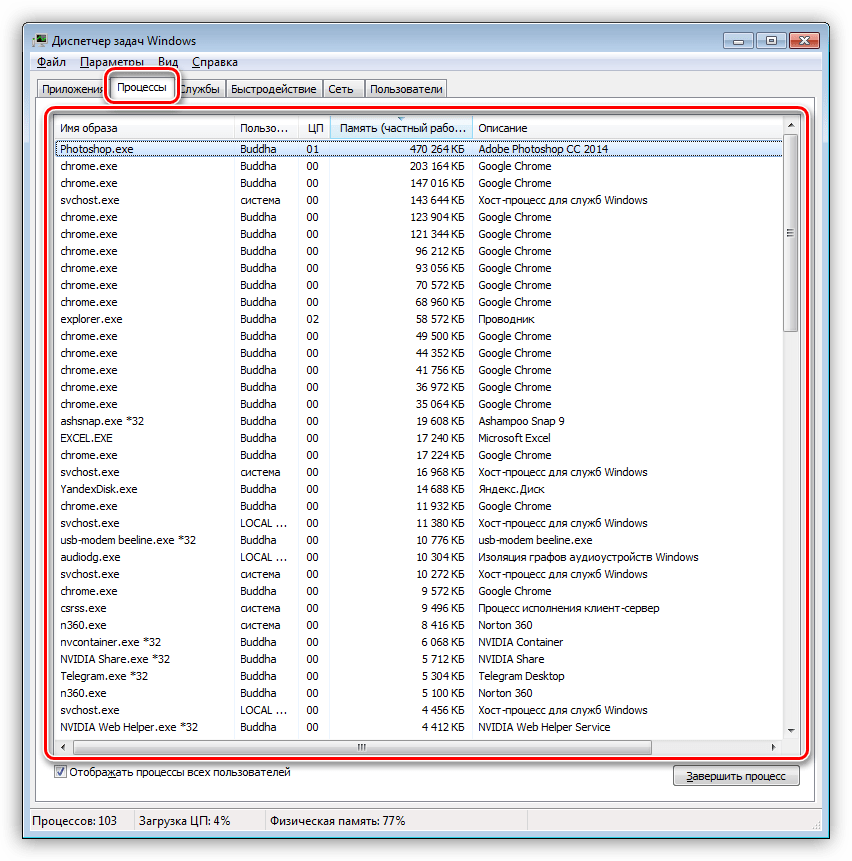Open the 'Справка' menu
The height and width of the screenshot is (861, 852).
(x=214, y=62)
